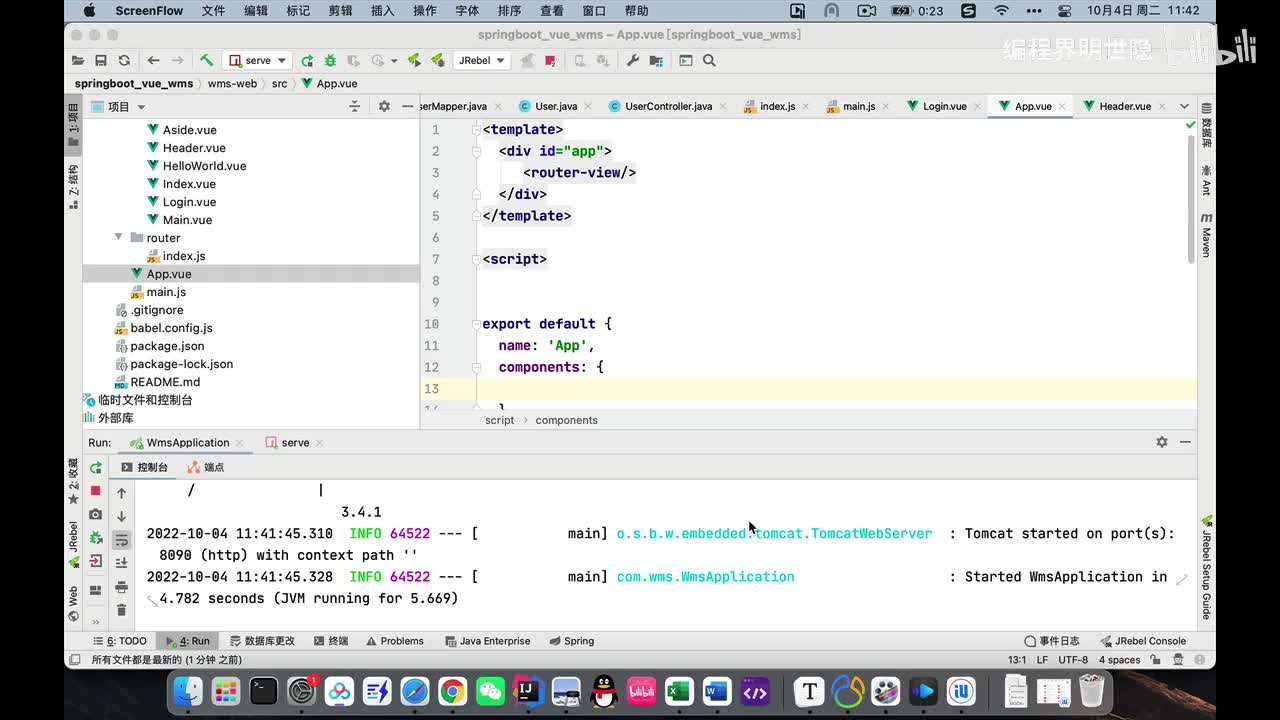Open Google Chrome from the Dock

(x=452, y=691)
